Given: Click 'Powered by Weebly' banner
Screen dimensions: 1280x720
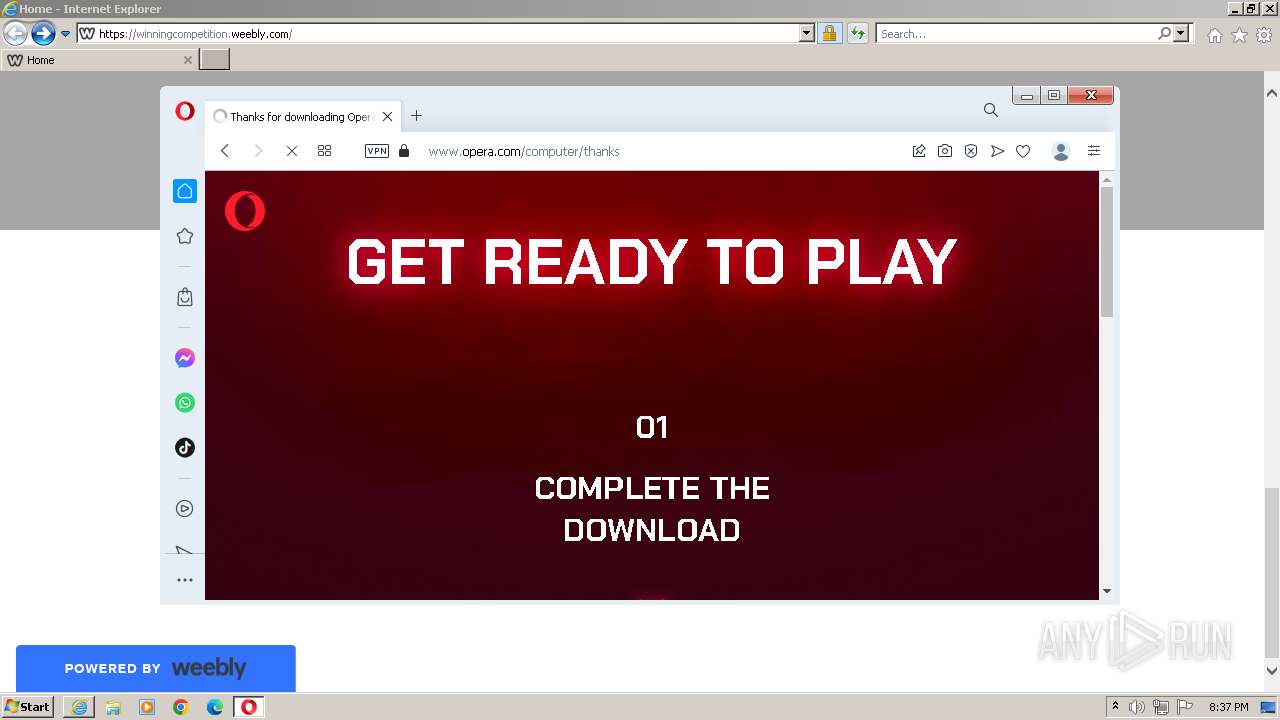Looking at the screenshot, I should [155, 668].
